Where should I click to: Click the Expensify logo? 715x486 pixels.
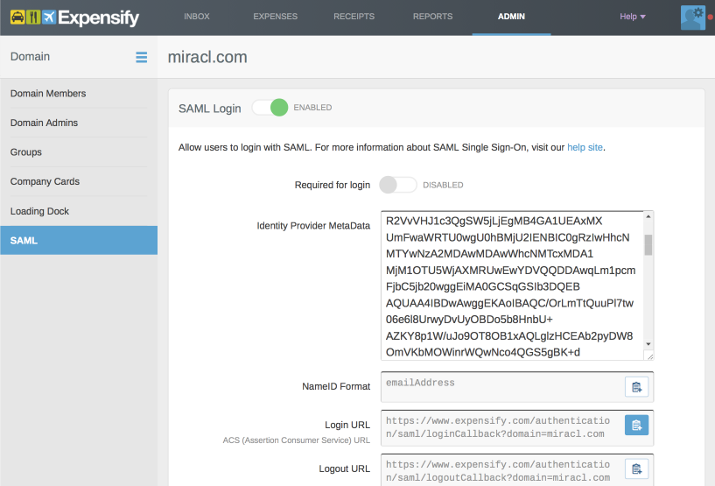pos(74,17)
